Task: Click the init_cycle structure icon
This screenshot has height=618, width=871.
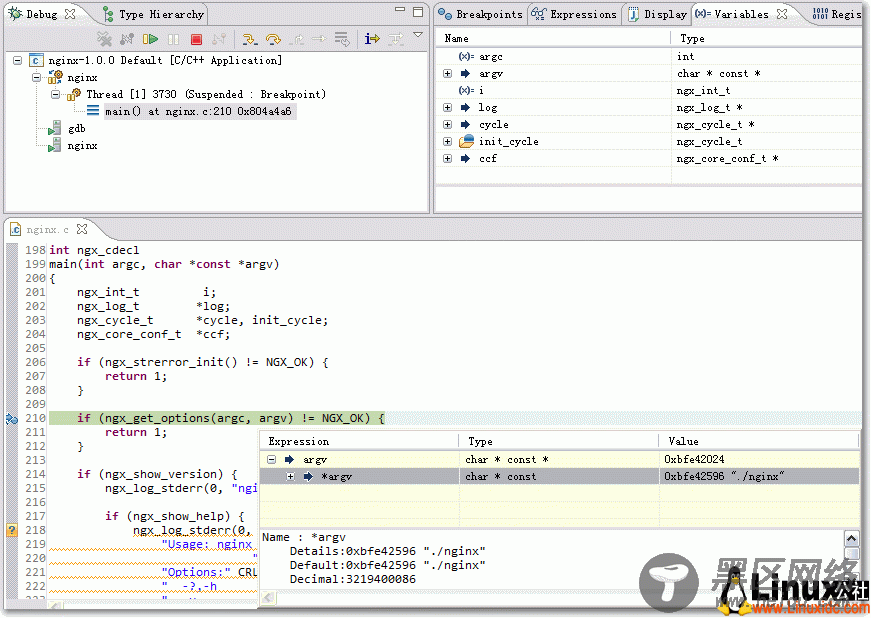Action: pos(467,142)
